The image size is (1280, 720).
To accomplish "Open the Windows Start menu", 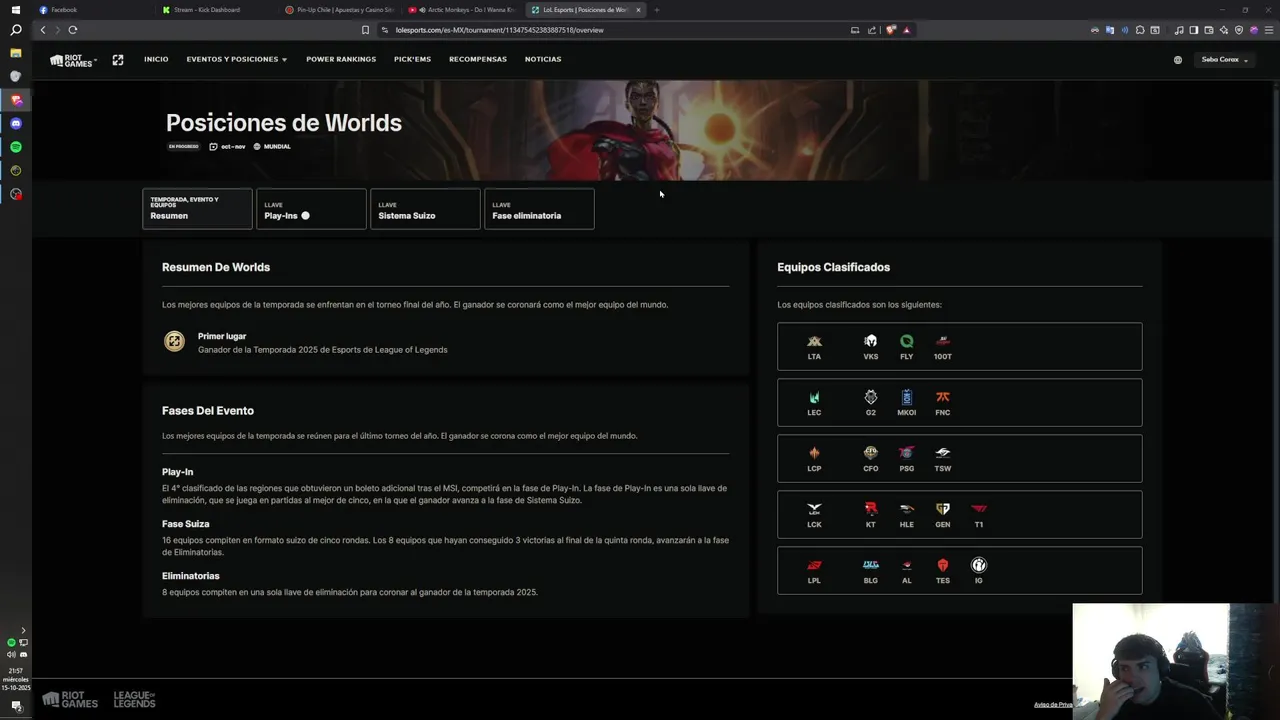I will (15, 9).
